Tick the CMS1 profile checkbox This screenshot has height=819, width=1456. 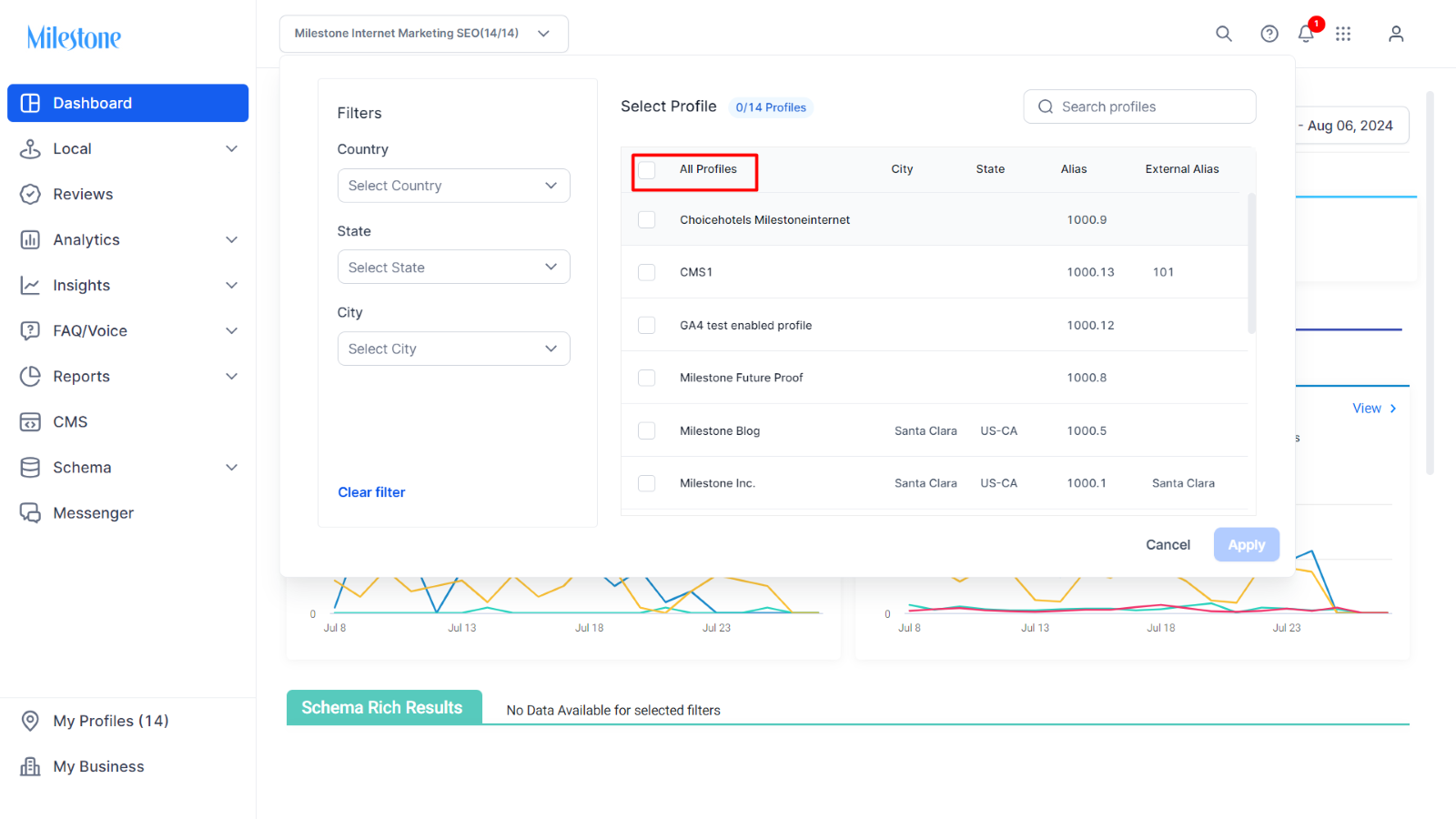[647, 272]
